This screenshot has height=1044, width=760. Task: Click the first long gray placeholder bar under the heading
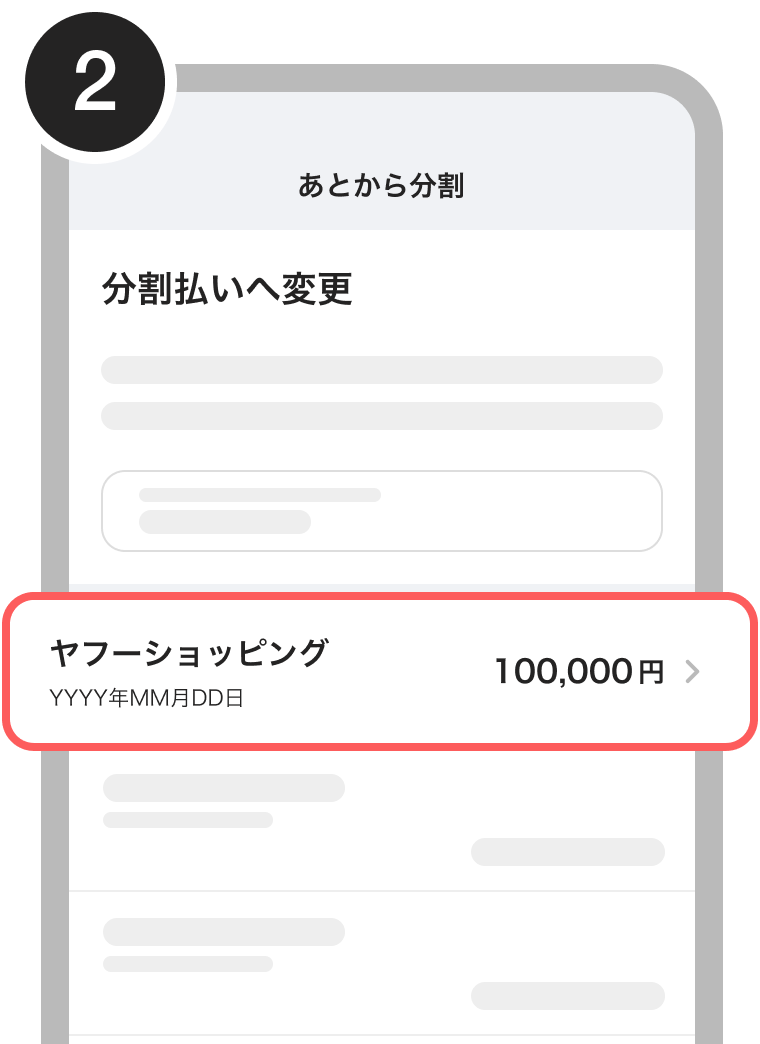click(382, 370)
